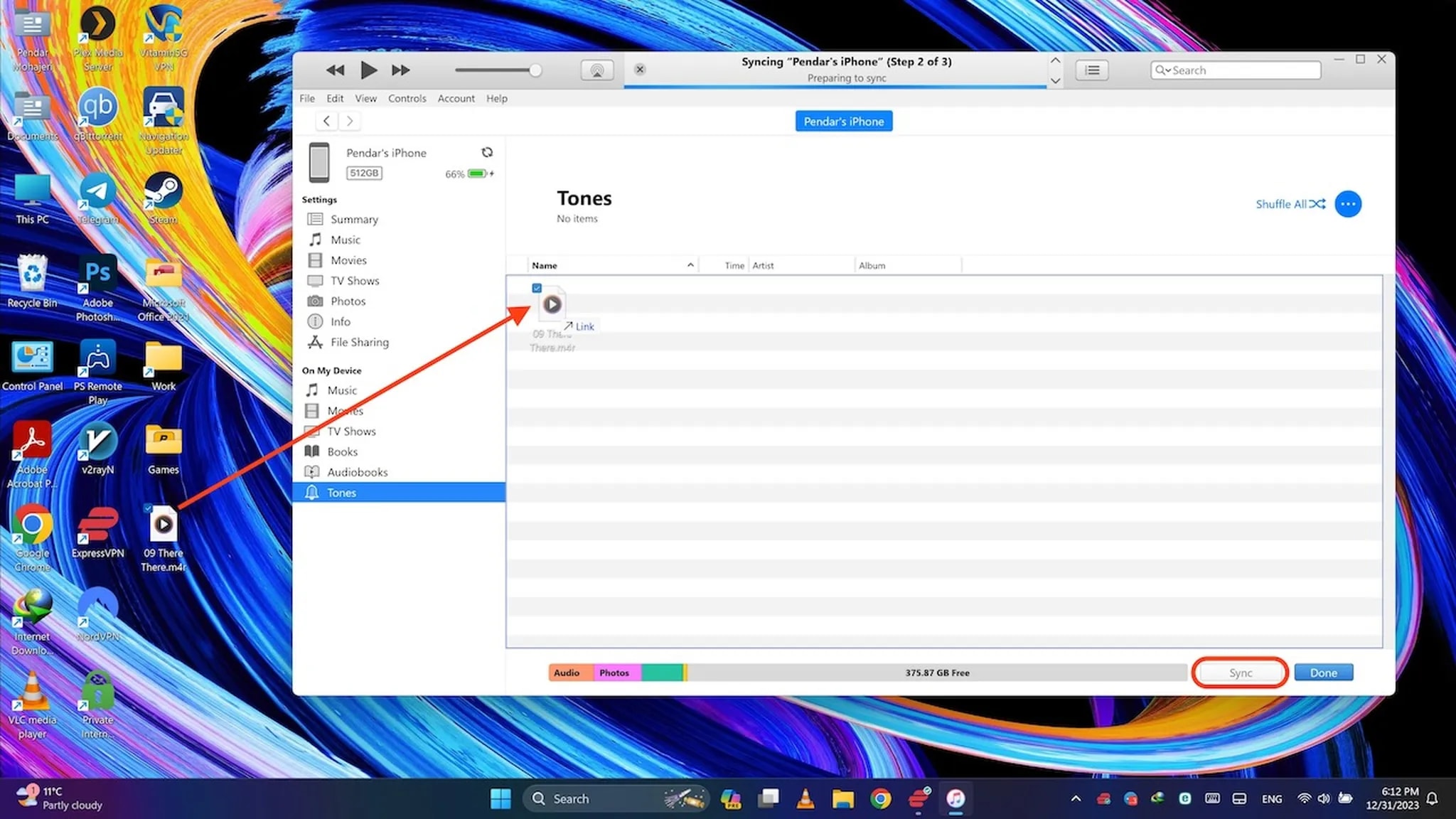
Task: Click the fast-forward next track icon
Action: pyautogui.click(x=401, y=70)
